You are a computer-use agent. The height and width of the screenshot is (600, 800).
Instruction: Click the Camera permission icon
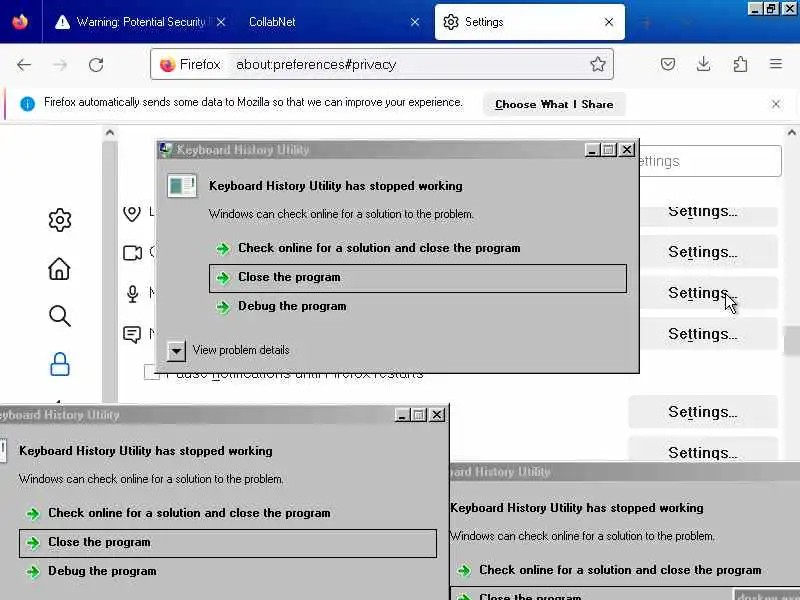(132, 253)
